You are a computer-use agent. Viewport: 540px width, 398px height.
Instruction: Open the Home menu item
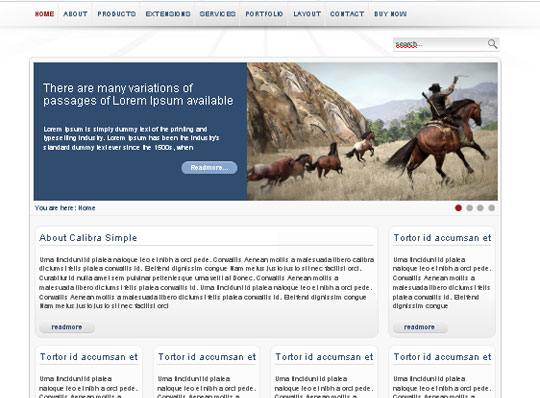(44, 14)
